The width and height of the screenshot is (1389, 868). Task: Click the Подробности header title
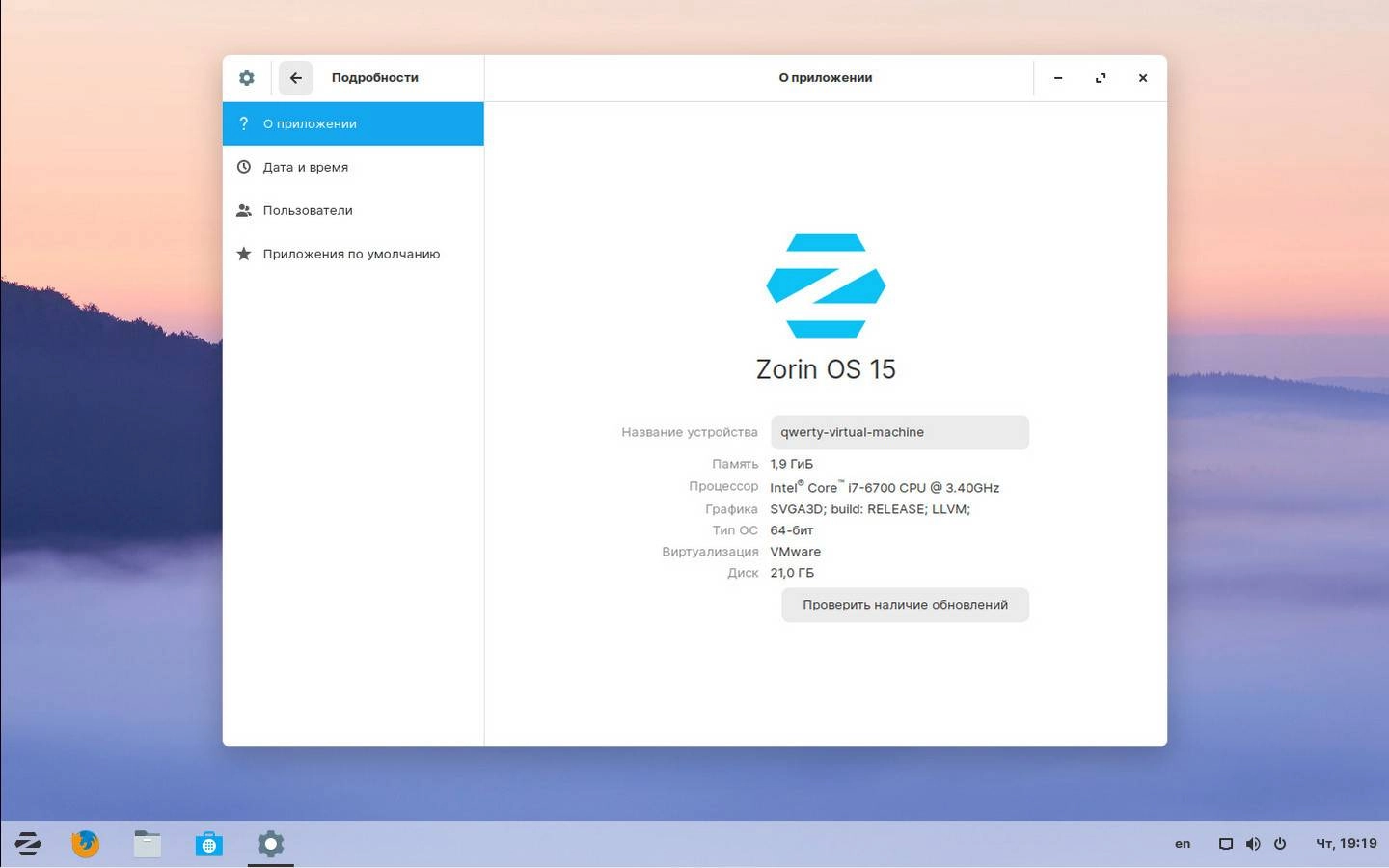click(x=375, y=78)
